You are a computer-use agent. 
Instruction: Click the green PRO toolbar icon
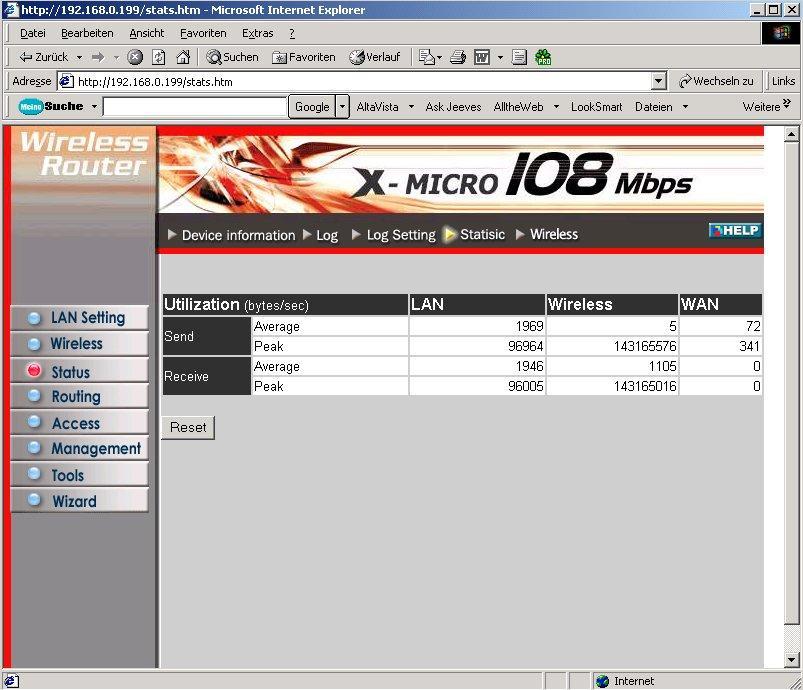(543, 57)
